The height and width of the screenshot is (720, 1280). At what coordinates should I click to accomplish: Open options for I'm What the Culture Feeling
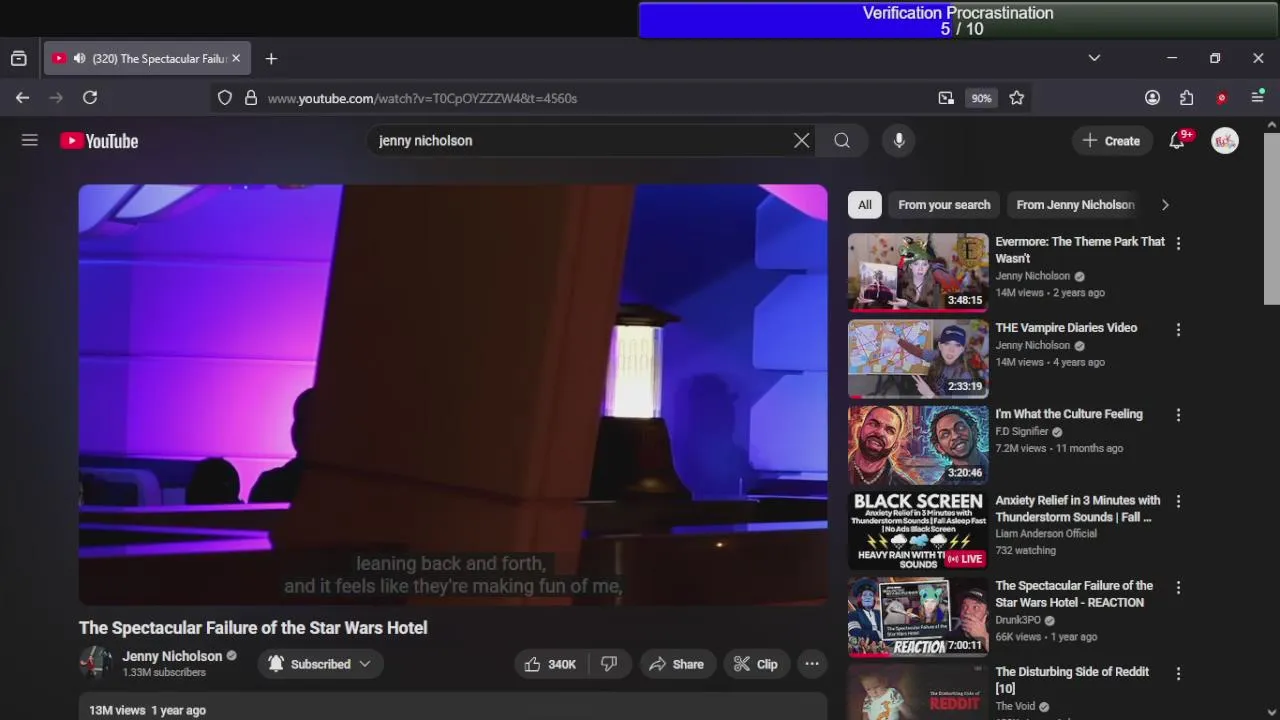tap(1178, 415)
